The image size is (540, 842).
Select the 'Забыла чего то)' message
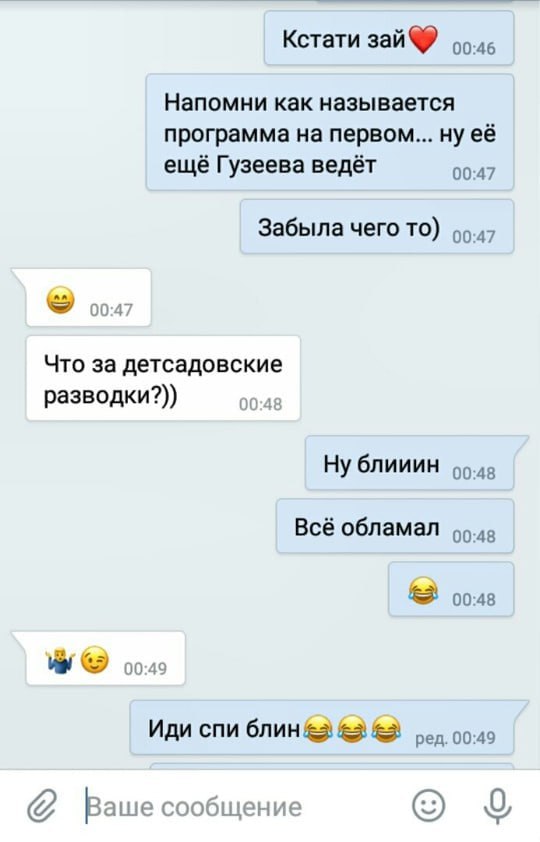click(x=377, y=227)
